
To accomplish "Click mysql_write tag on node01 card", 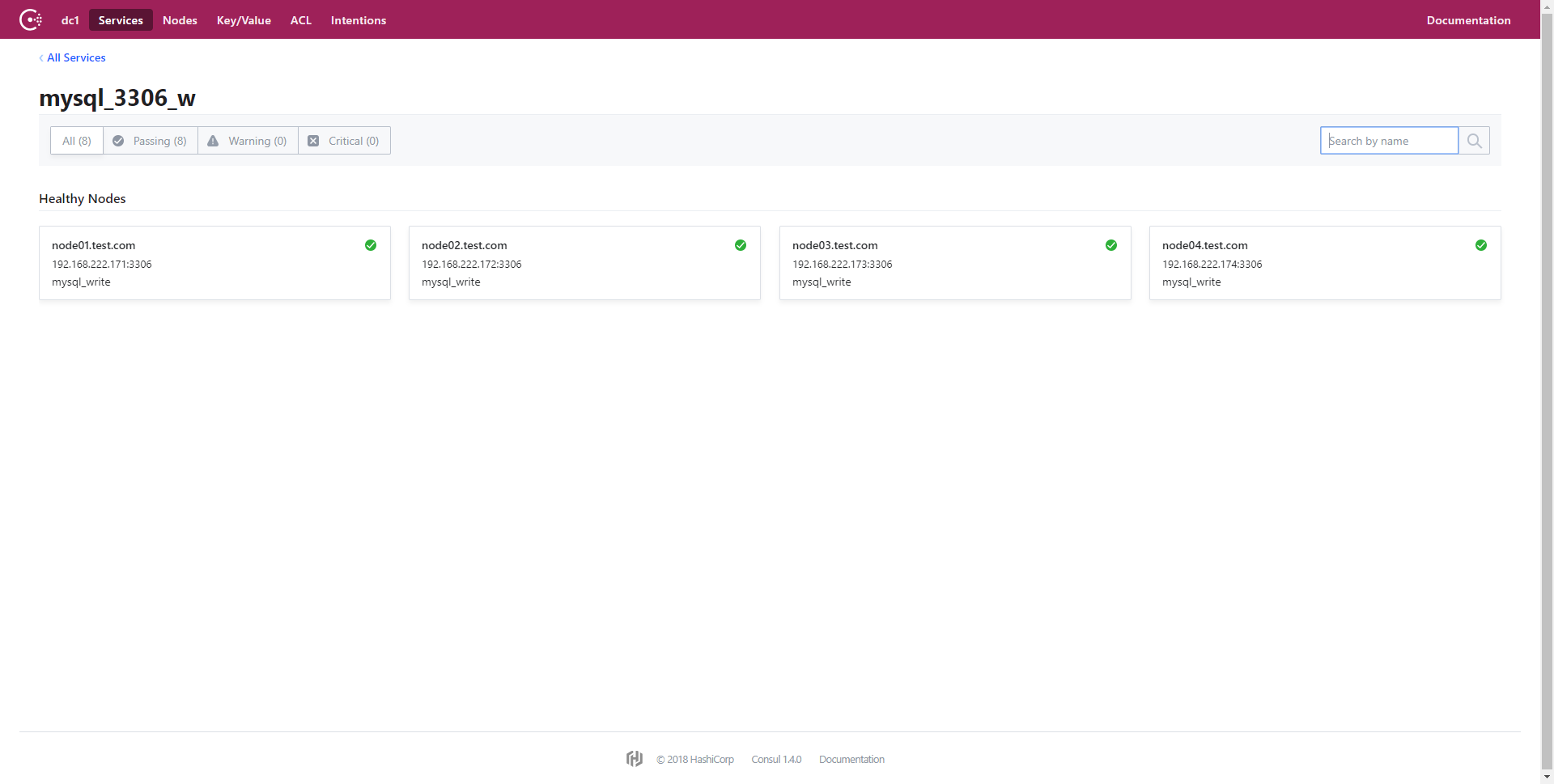I will pyautogui.click(x=81, y=282).
